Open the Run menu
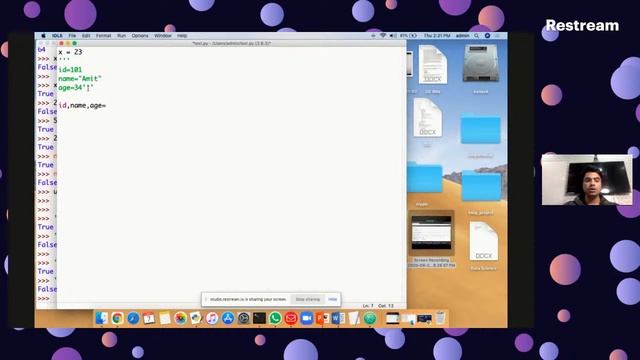This screenshot has width=640, height=360. 122,36
